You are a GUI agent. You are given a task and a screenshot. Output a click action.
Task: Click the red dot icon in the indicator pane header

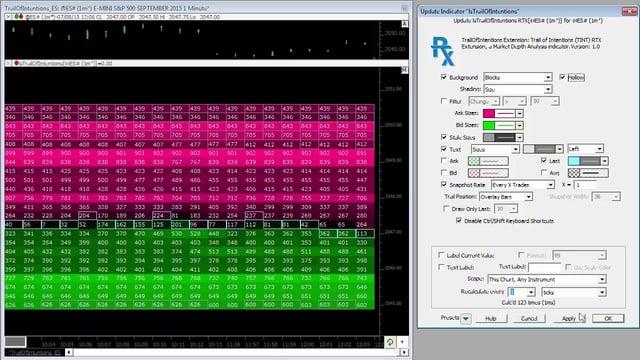tap(16, 63)
